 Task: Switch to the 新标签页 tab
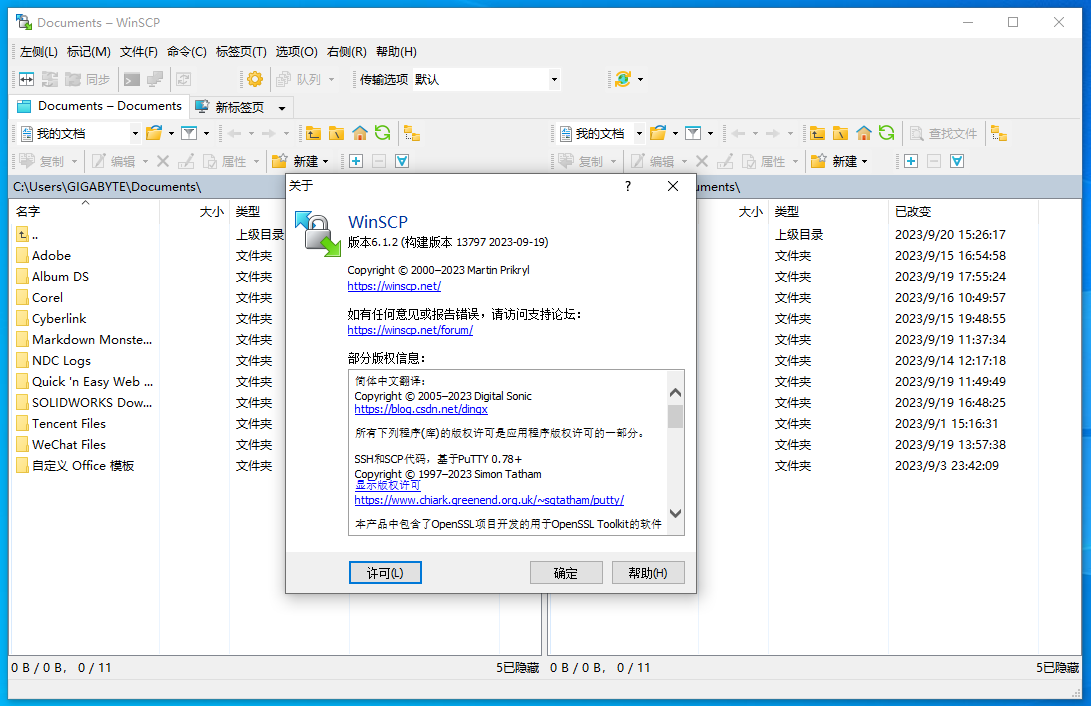[x=230, y=107]
